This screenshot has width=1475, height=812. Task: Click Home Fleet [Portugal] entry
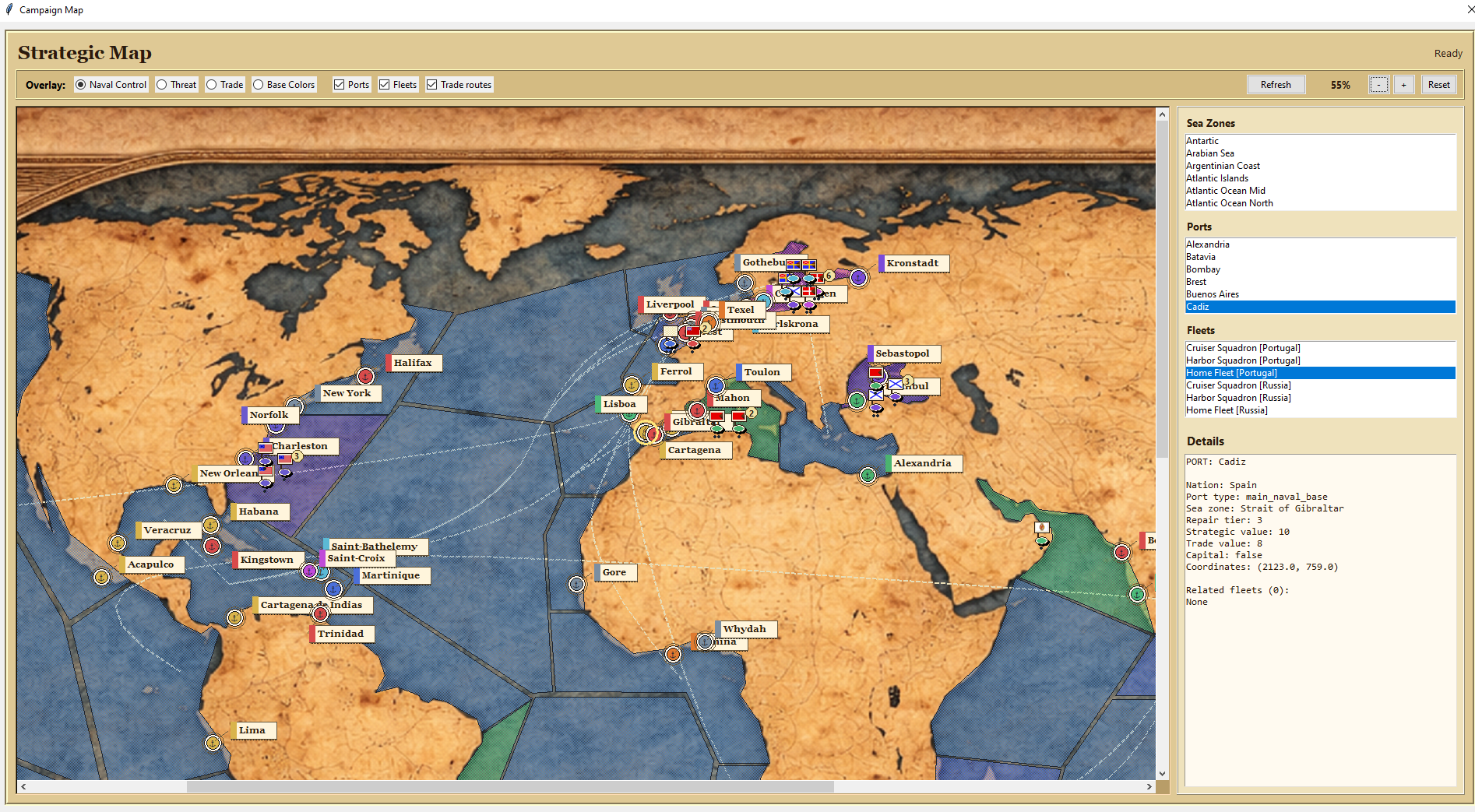click(1320, 373)
